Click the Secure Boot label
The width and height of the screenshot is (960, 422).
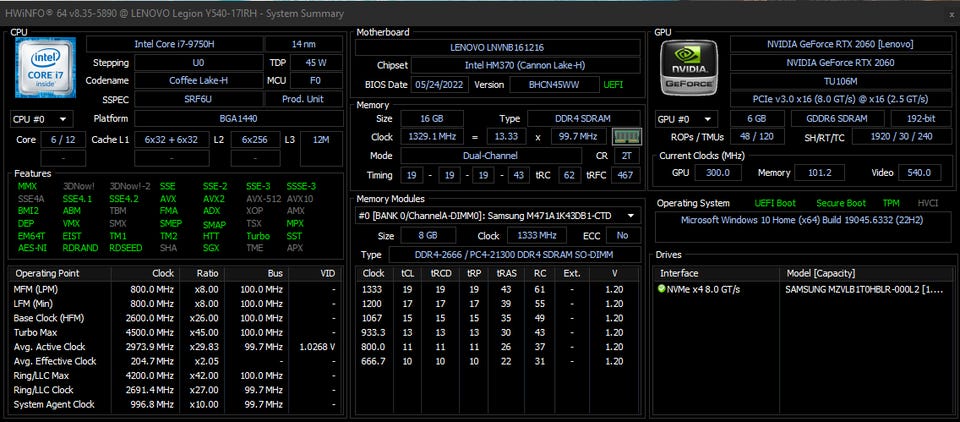pos(841,203)
